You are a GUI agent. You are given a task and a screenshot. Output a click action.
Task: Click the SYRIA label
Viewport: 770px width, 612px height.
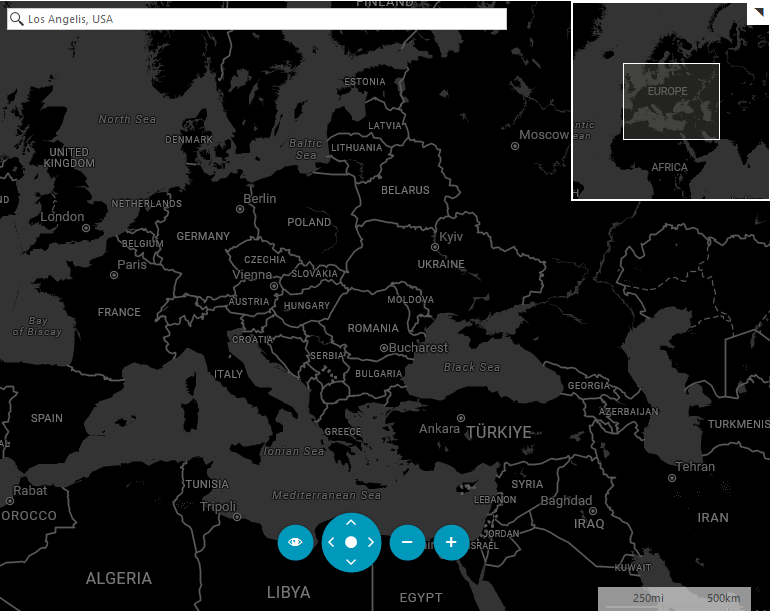click(x=527, y=484)
